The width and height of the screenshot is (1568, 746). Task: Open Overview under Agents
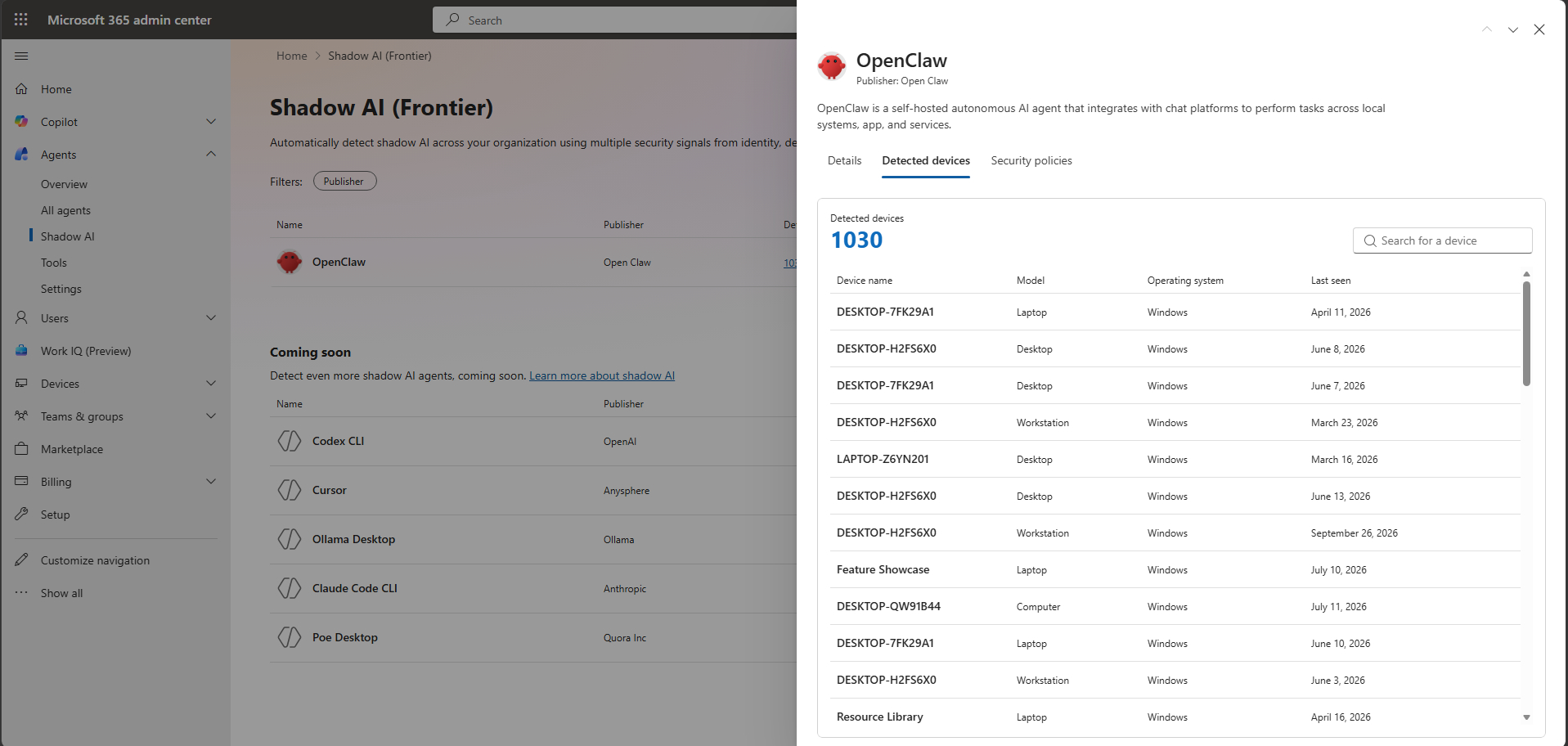tap(64, 184)
